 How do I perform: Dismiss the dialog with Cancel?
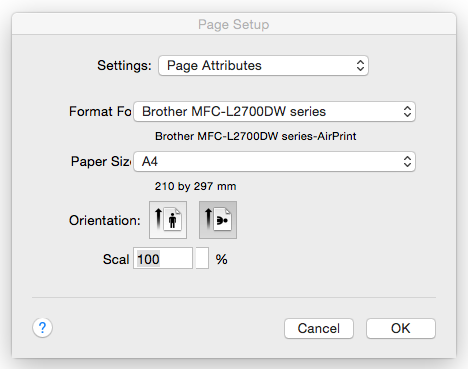coord(319,329)
